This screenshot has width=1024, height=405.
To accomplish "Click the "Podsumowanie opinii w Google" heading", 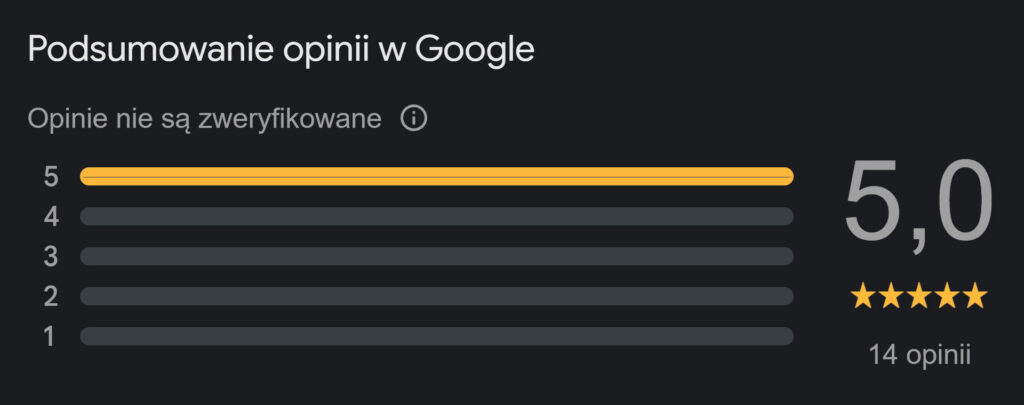I will pos(281,50).
